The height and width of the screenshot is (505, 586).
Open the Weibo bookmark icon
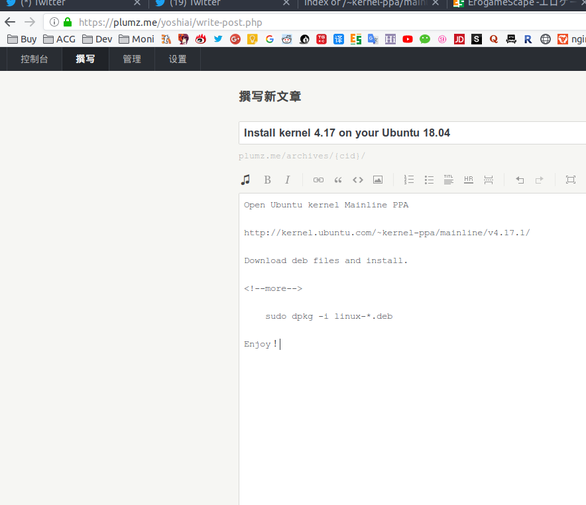[x=200, y=39]
